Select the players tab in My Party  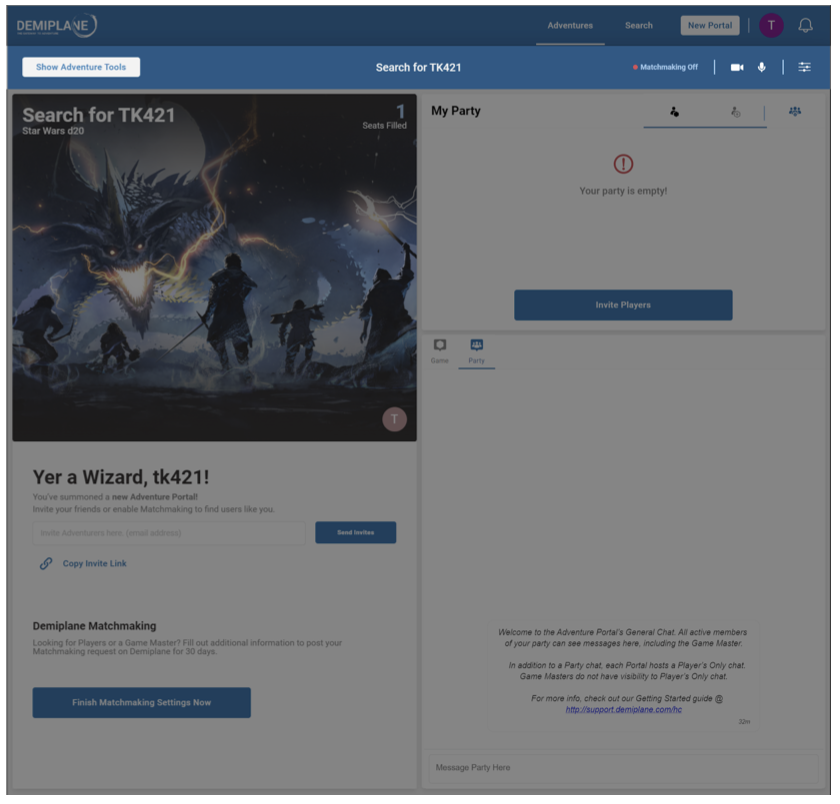pyautogui.click(x=675, y=111)
